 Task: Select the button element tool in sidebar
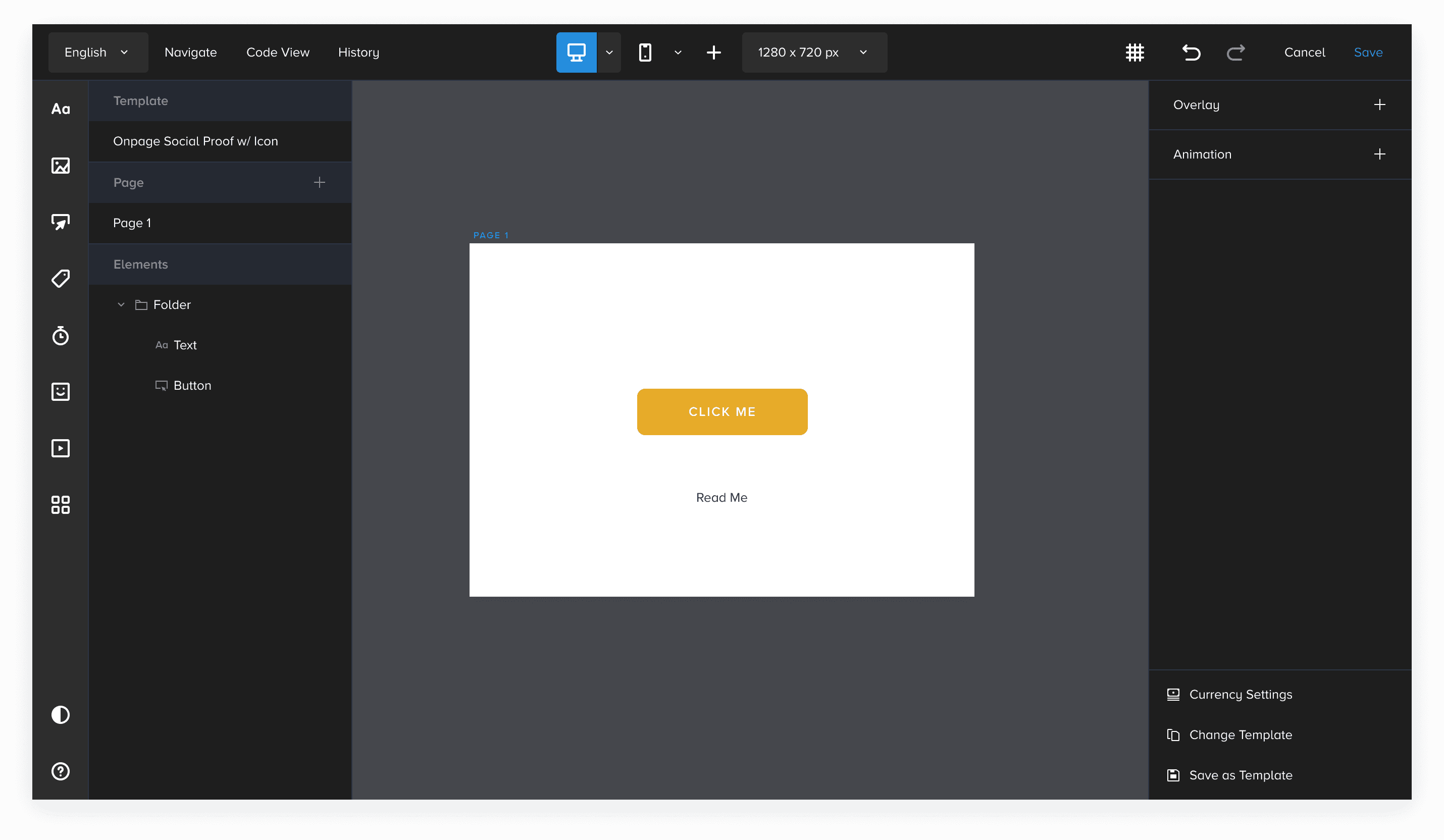[60, 222]
